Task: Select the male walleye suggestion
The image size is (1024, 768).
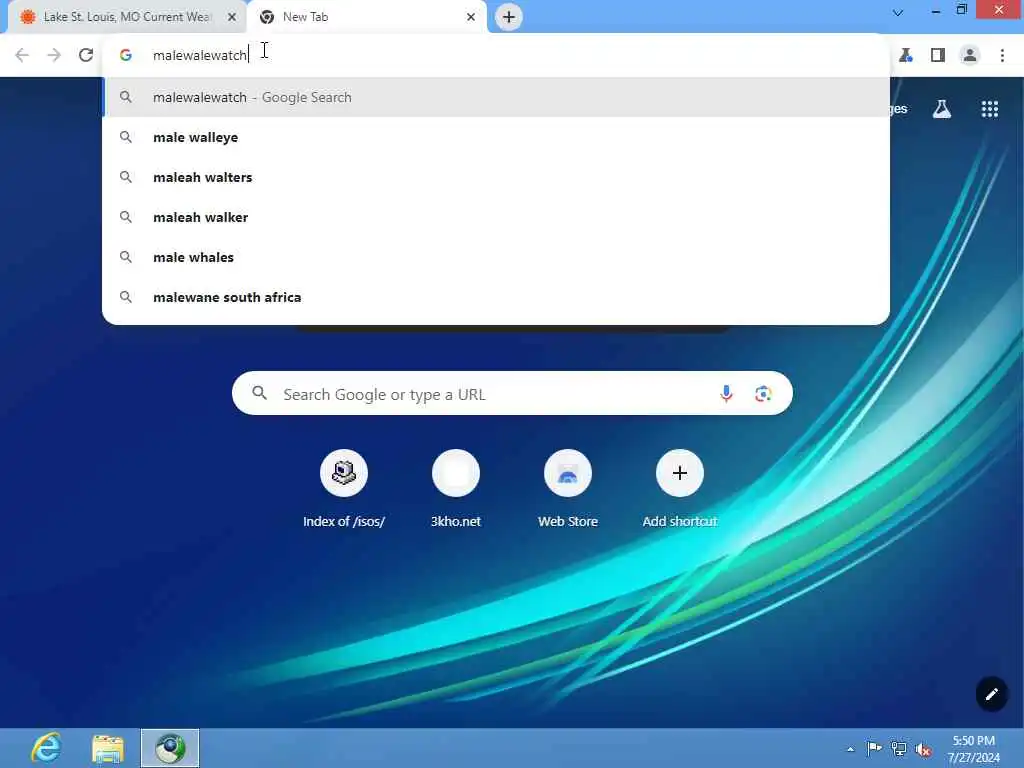Action: (x=496, y=137)
